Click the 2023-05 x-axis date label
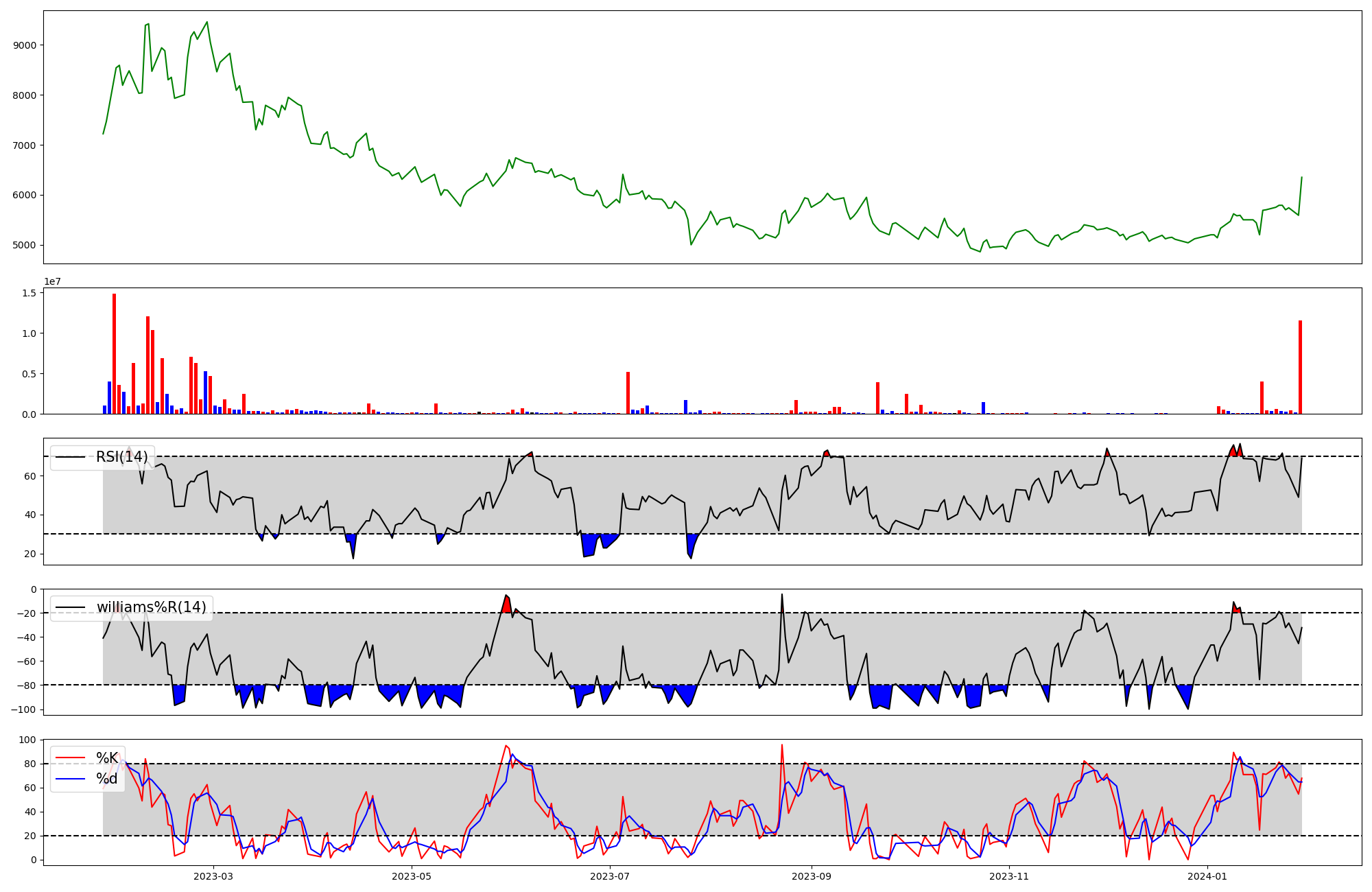1372x892 pixels. pos(412,876)
